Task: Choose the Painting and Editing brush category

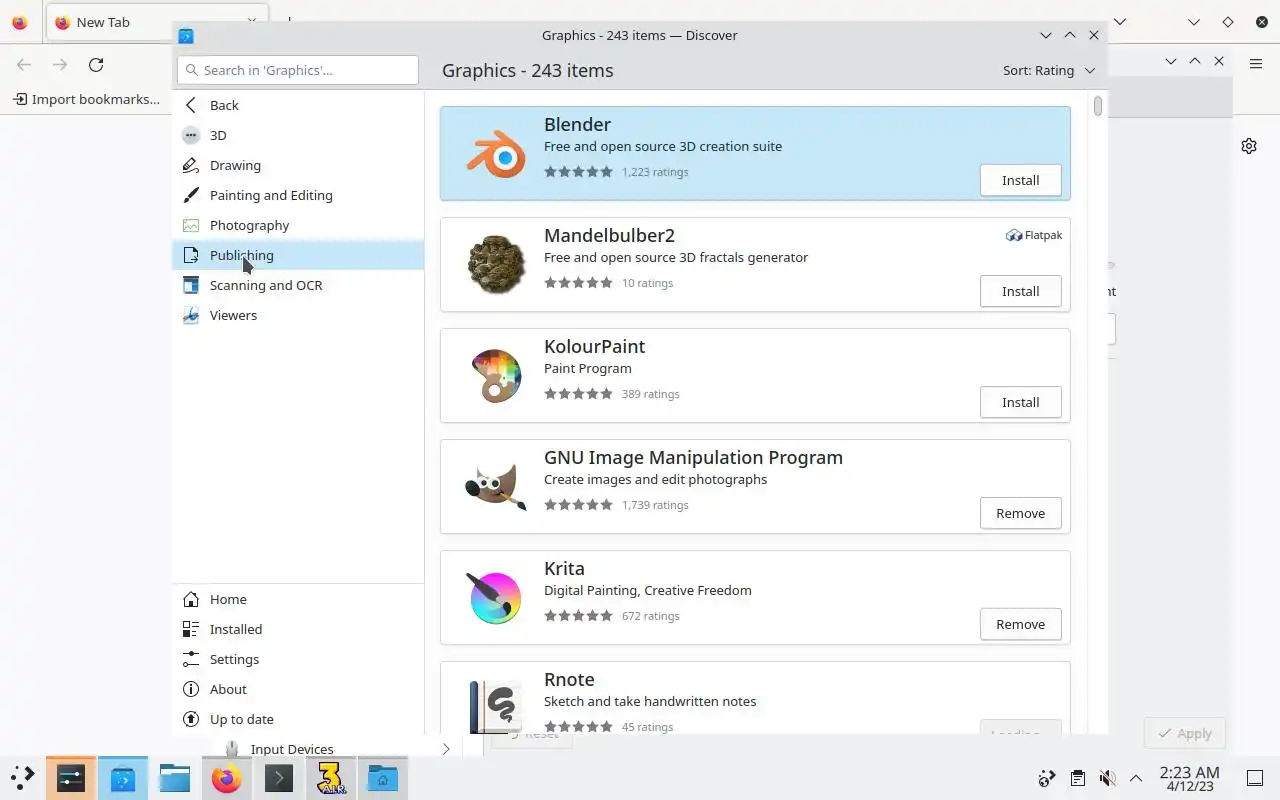Action: click(298, 195)
